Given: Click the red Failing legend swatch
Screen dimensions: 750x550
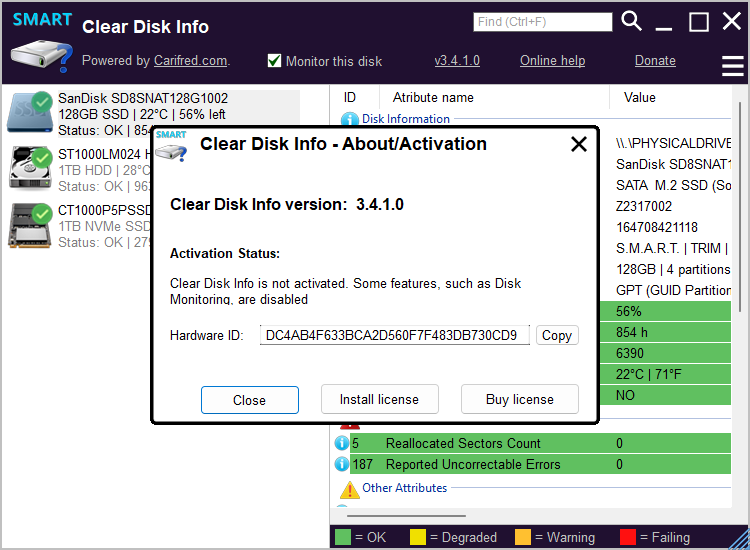Looking at the screenshot, I should coord(628,537).
